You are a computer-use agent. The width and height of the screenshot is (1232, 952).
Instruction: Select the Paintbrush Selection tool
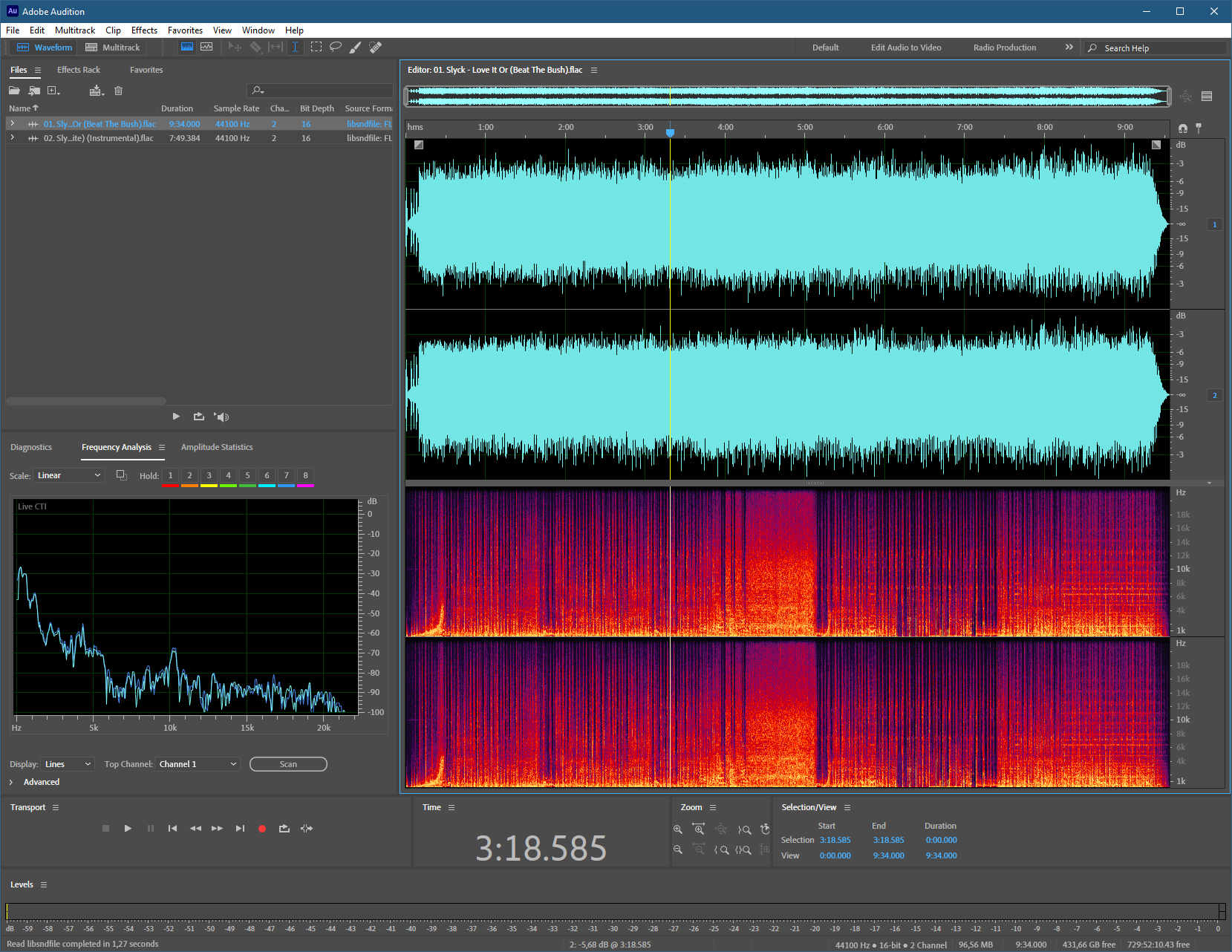click(x=355, y=47)
